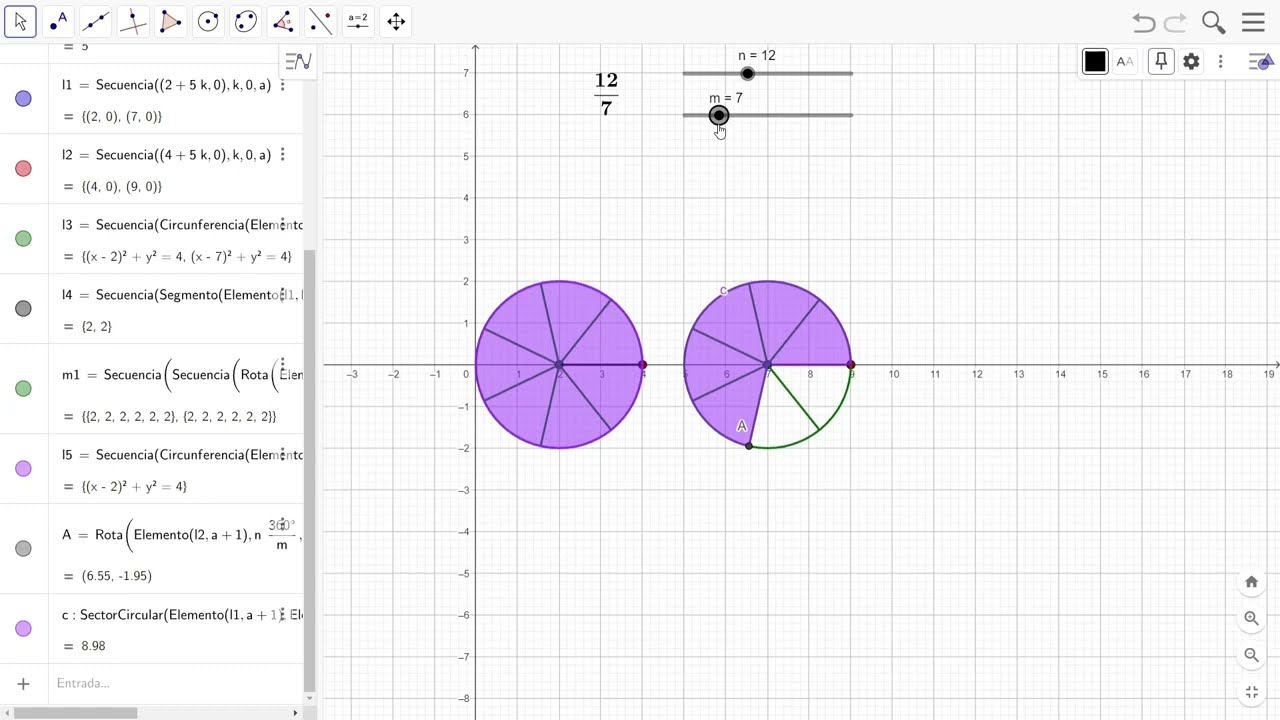The height and width of the screenshot is (720, 1280).
Task: Click the n = 12 slider handle
Action: coord(748,73)
